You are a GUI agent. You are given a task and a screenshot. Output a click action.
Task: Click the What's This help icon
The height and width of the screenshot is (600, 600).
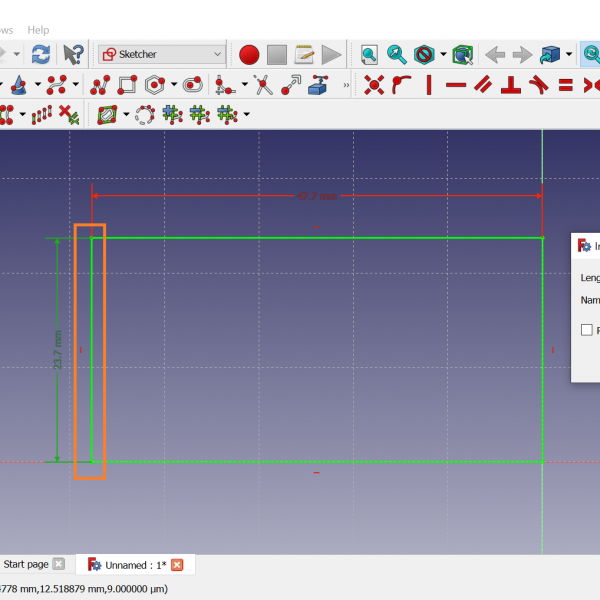click(73, 54)
